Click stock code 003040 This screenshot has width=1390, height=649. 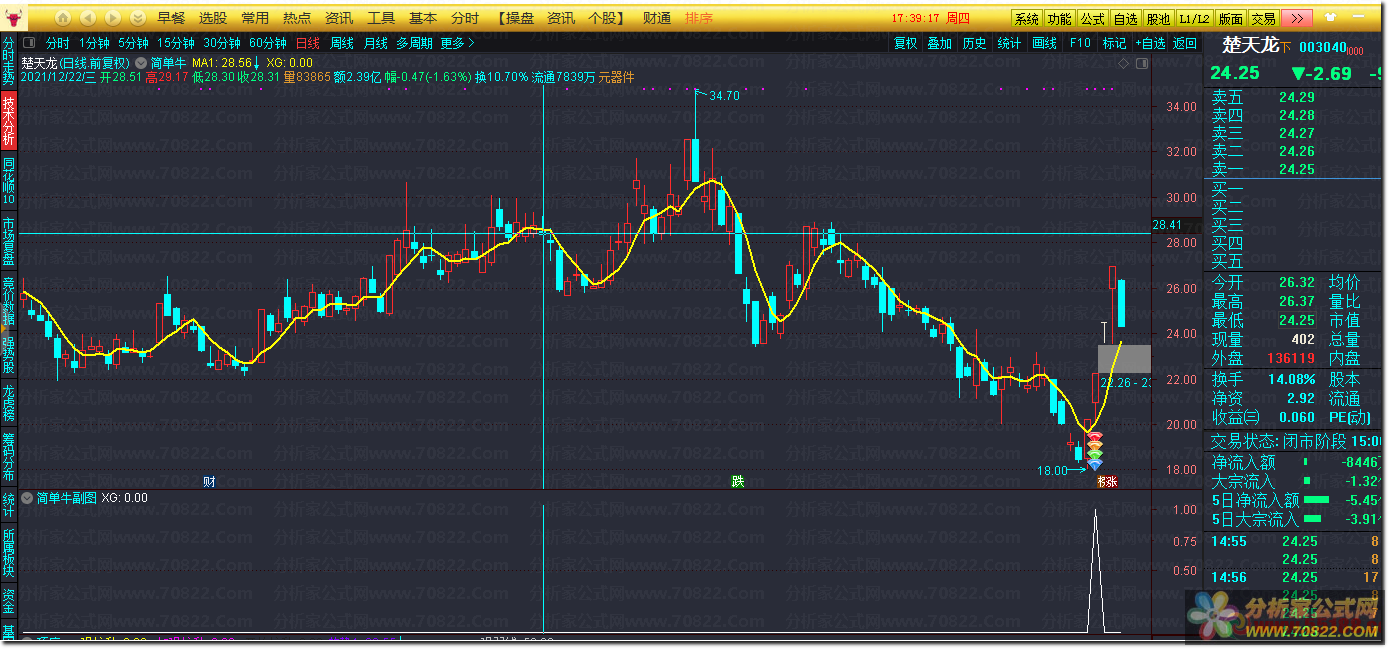pyautogui.click(x=1321, y=47)
